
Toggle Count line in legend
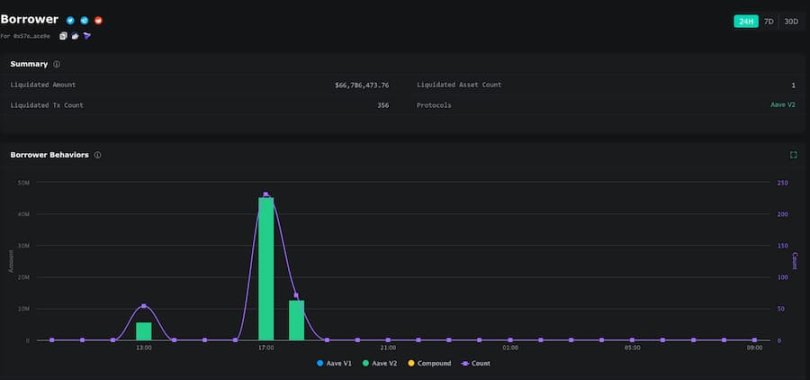pos(475,363)
